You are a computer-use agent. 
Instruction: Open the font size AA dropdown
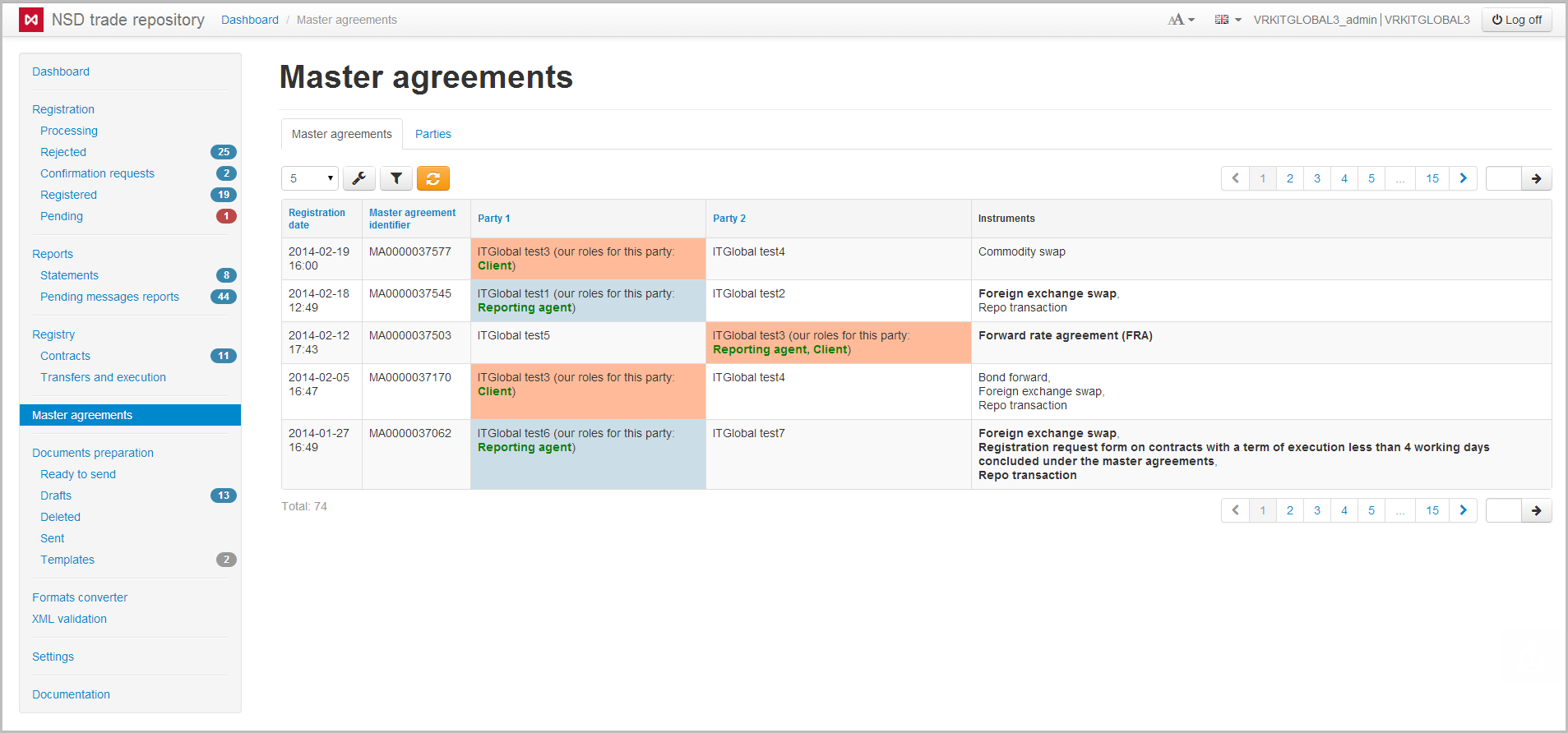point(1181,20)
